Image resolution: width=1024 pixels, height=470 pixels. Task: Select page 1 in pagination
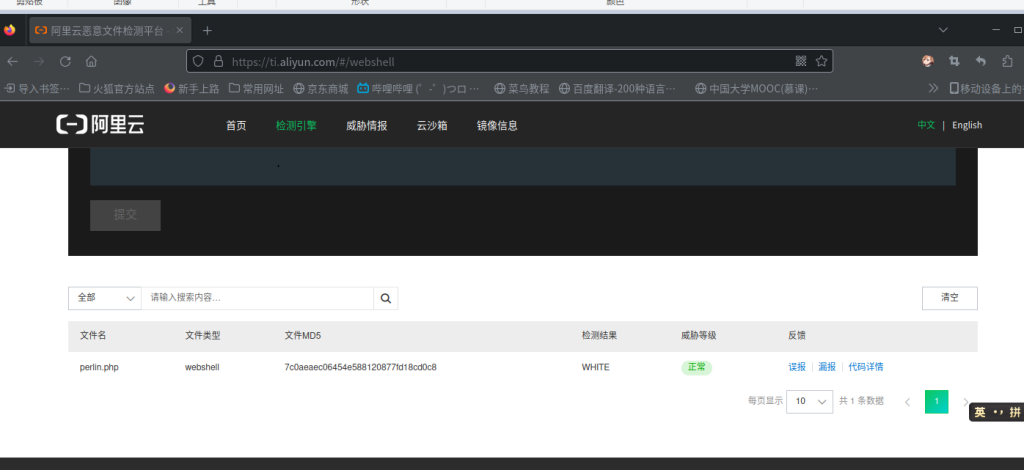(936, 401)
